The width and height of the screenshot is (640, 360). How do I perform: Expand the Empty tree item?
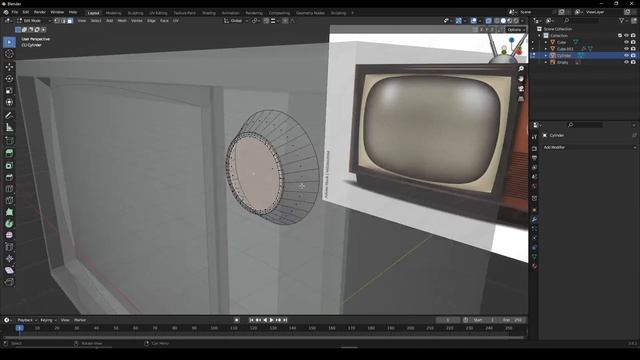[546, 62]
